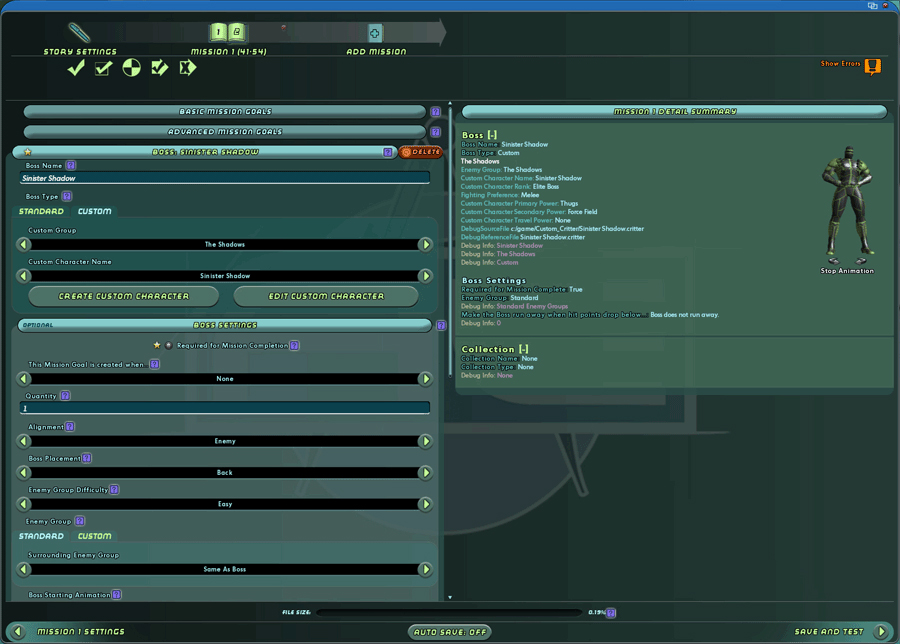This screenshot has height=644, width=900.
Task: Select Standard tab under Enemy Group
Action: (x=41, y=536)
